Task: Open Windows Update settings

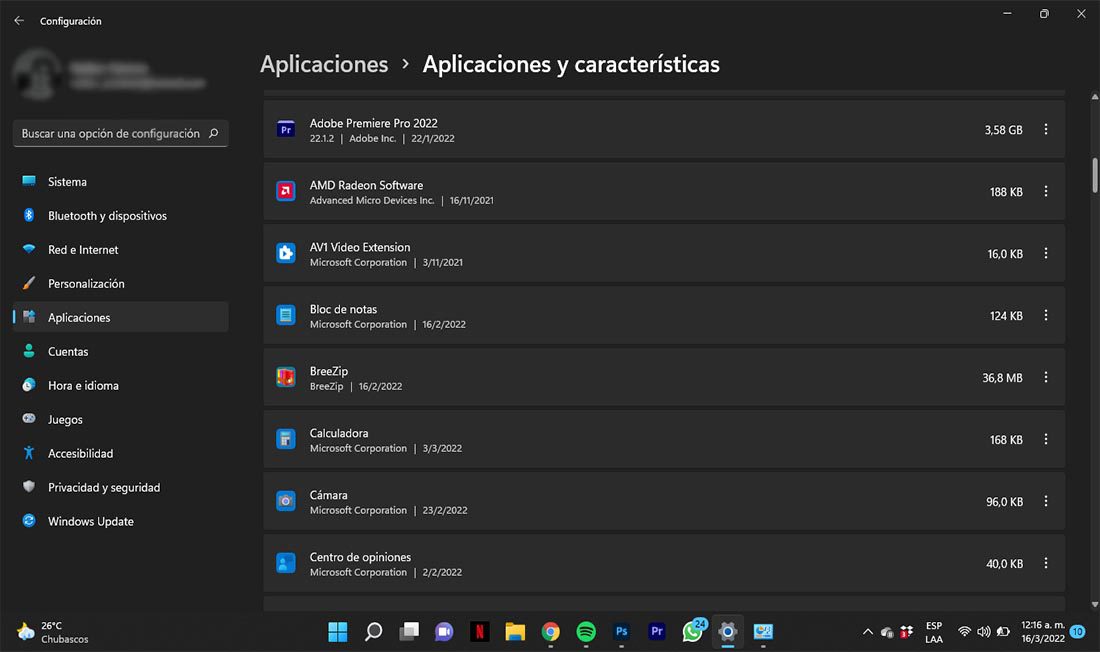Action: click(x=121, y=521)
